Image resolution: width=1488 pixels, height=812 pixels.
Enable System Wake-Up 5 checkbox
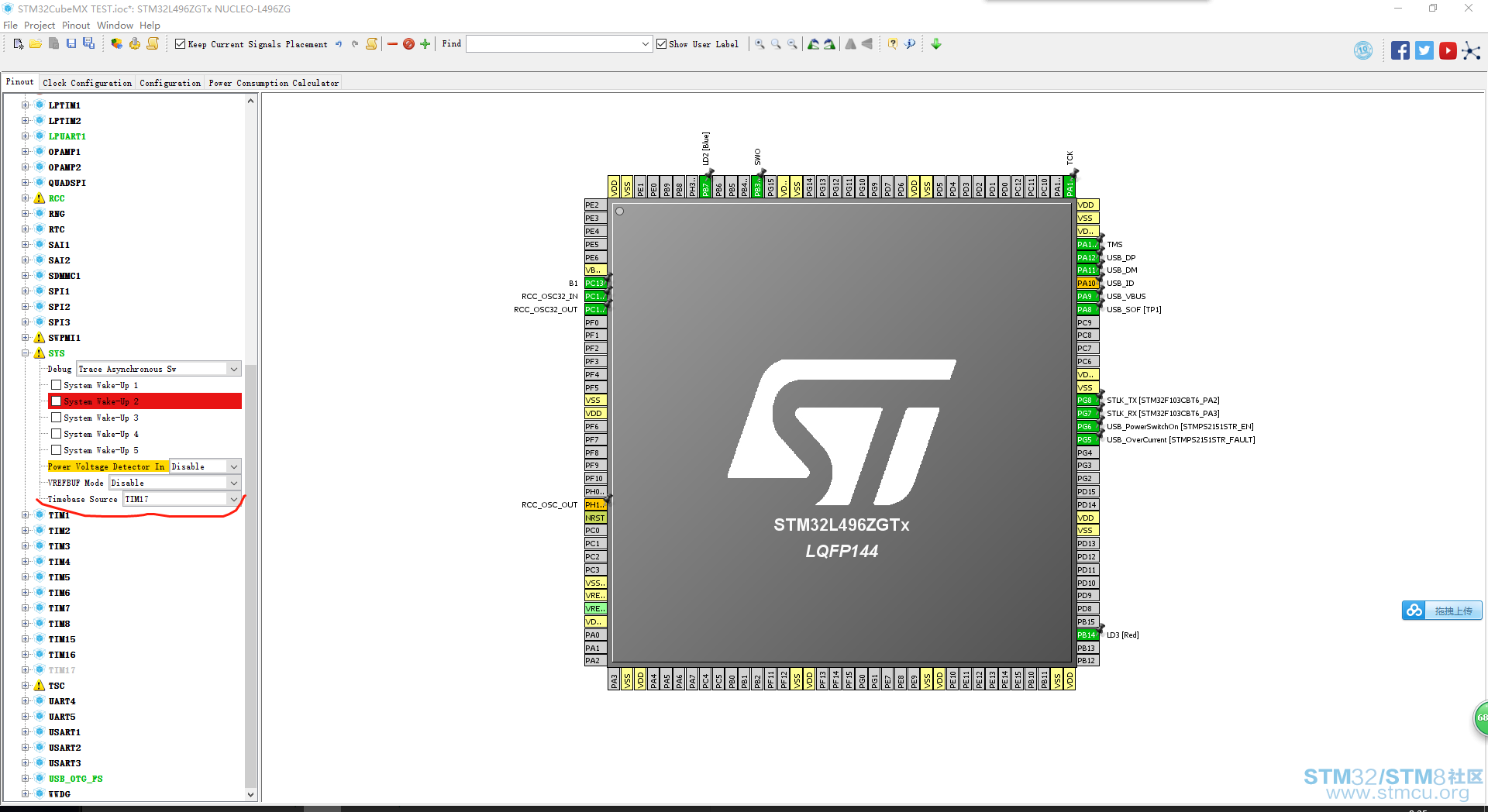tap(56, 450)
